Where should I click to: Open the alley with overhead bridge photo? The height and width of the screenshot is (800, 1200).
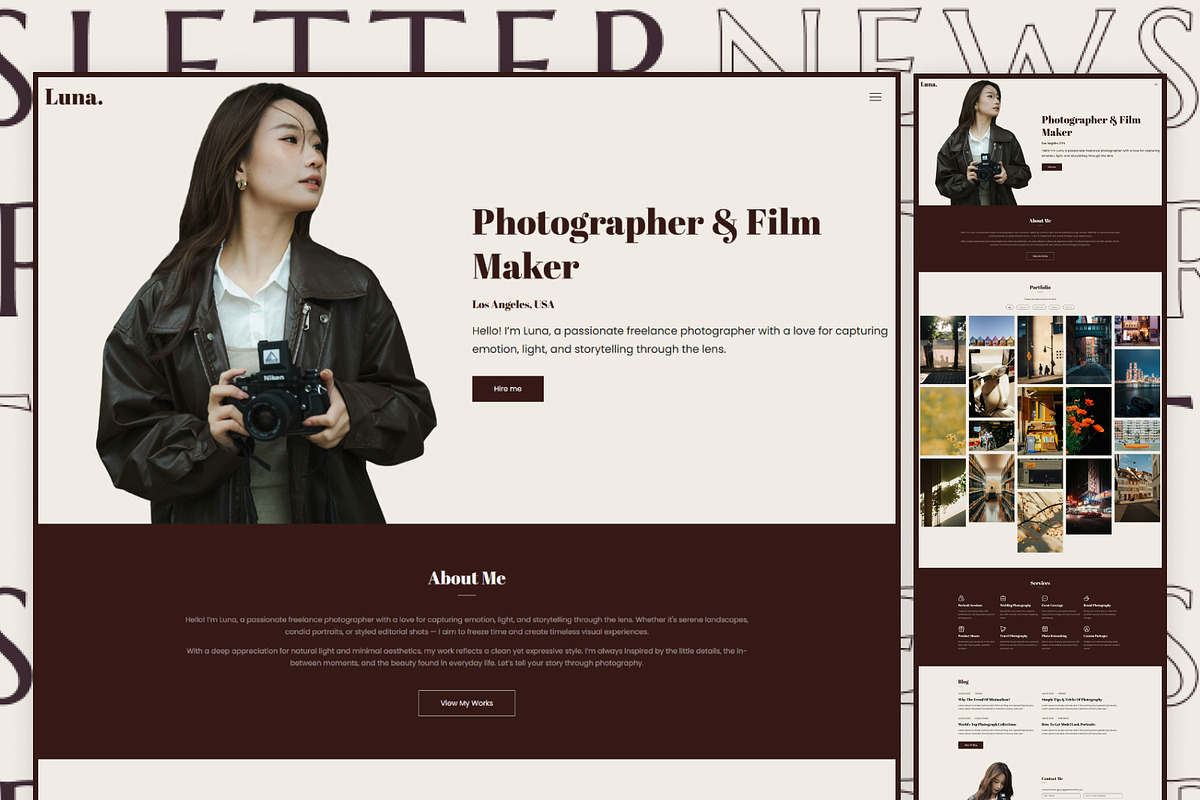[x=1089, y=350]
